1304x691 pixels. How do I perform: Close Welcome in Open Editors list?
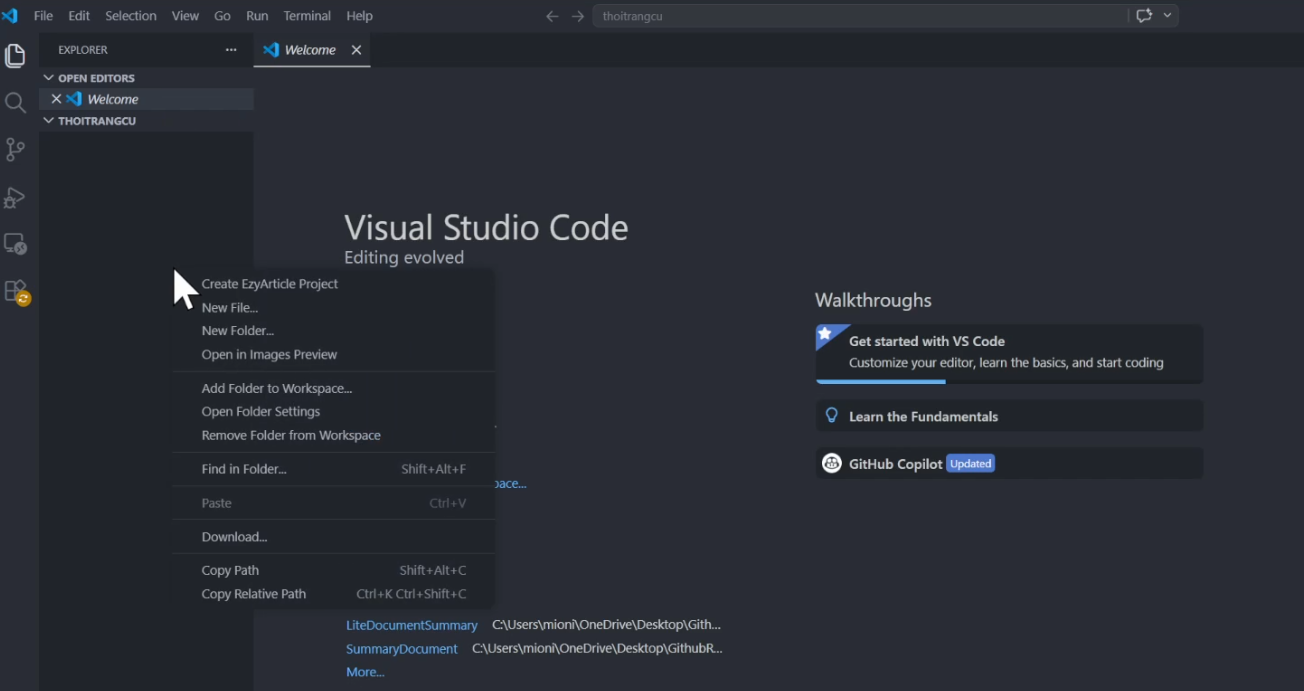pos(56,99)
